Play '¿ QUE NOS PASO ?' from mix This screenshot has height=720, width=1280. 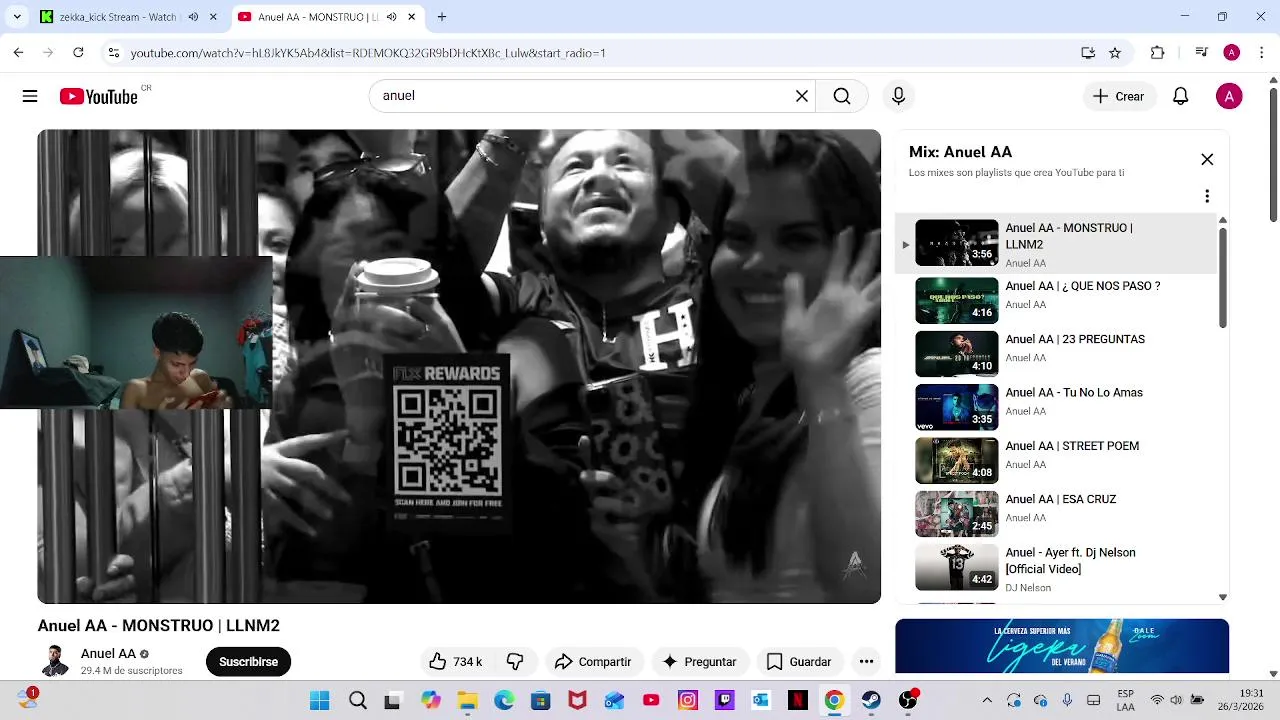click(x=1056, y=301)
